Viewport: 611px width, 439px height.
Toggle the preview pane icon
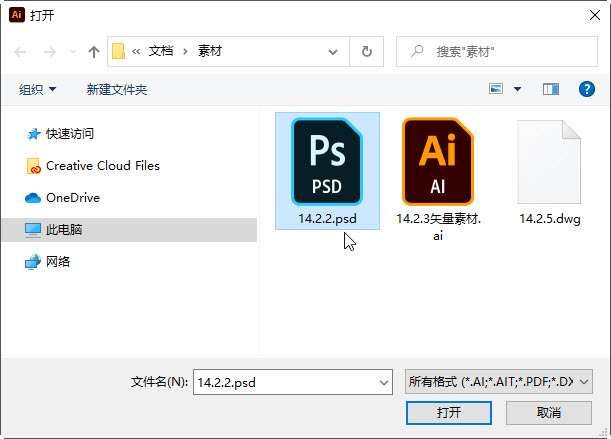coord(551,89)
